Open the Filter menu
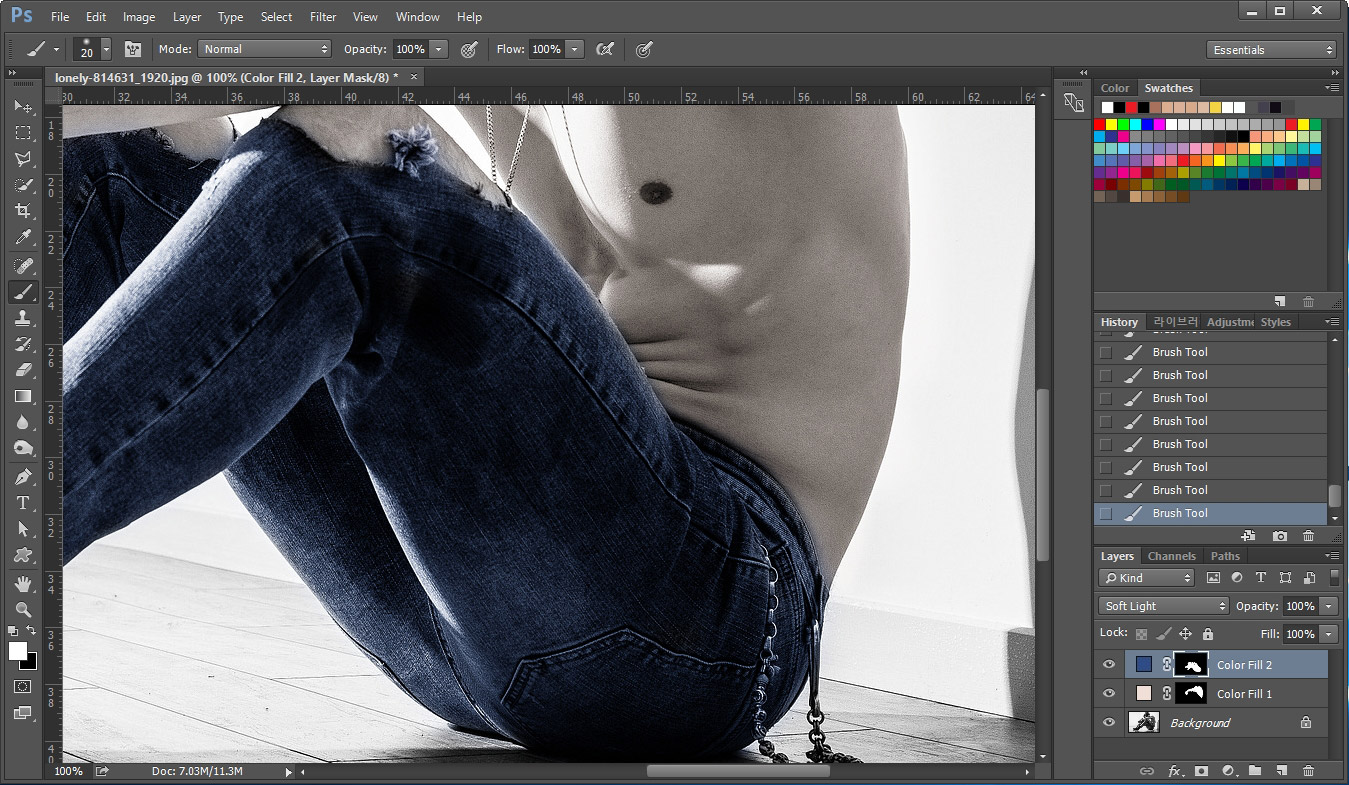This screenshot has height=785, width=1349. tap(323, 17)
